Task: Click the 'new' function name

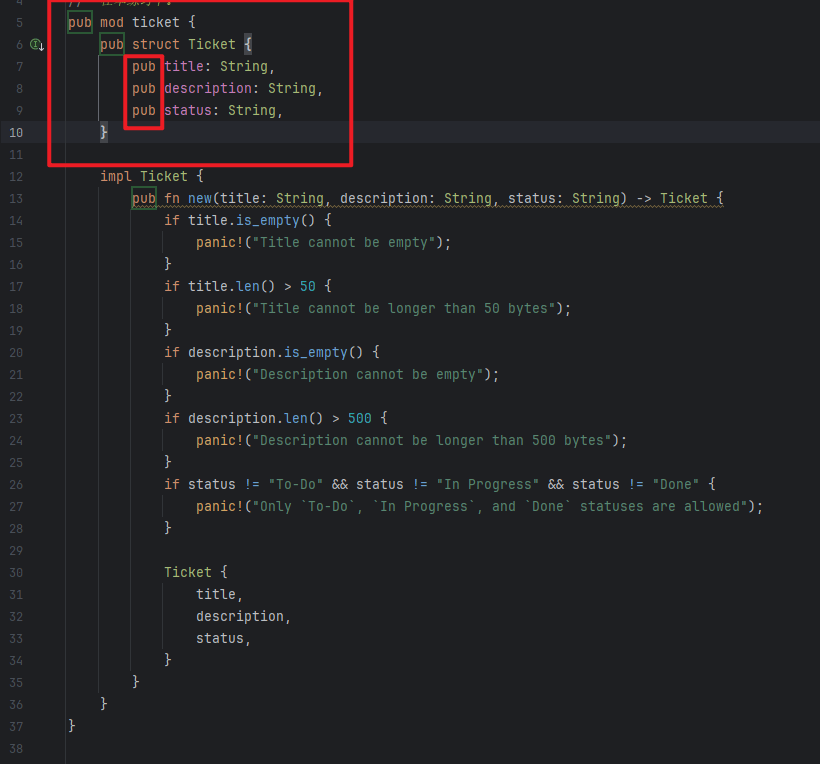Action: click(x=200, y=198)
